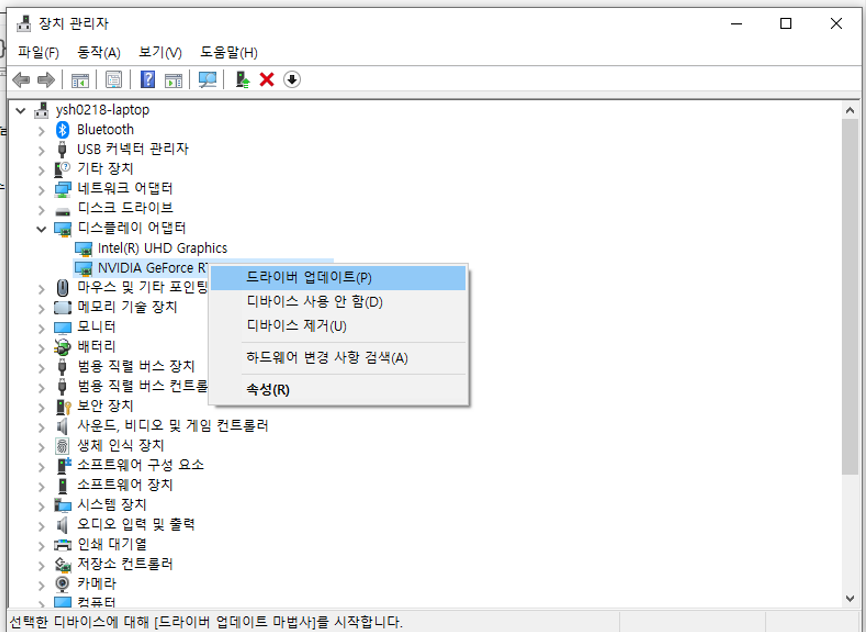Click the 디스크 드라이브 icon

[x=62, y=210]
